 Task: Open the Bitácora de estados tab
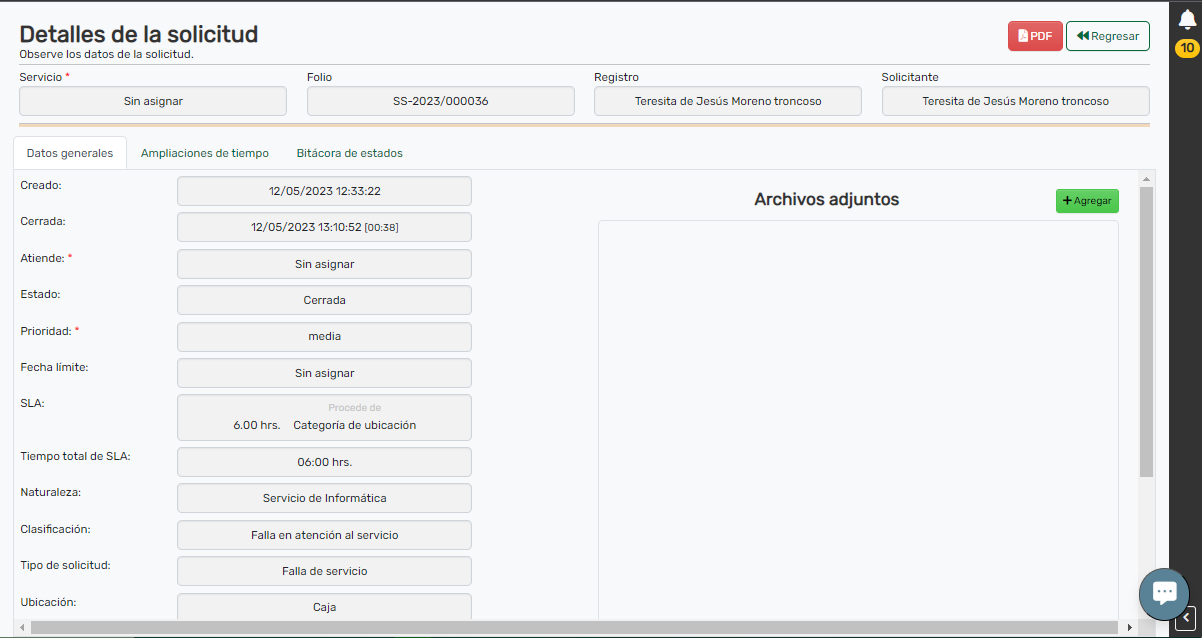tap(349, 153)
